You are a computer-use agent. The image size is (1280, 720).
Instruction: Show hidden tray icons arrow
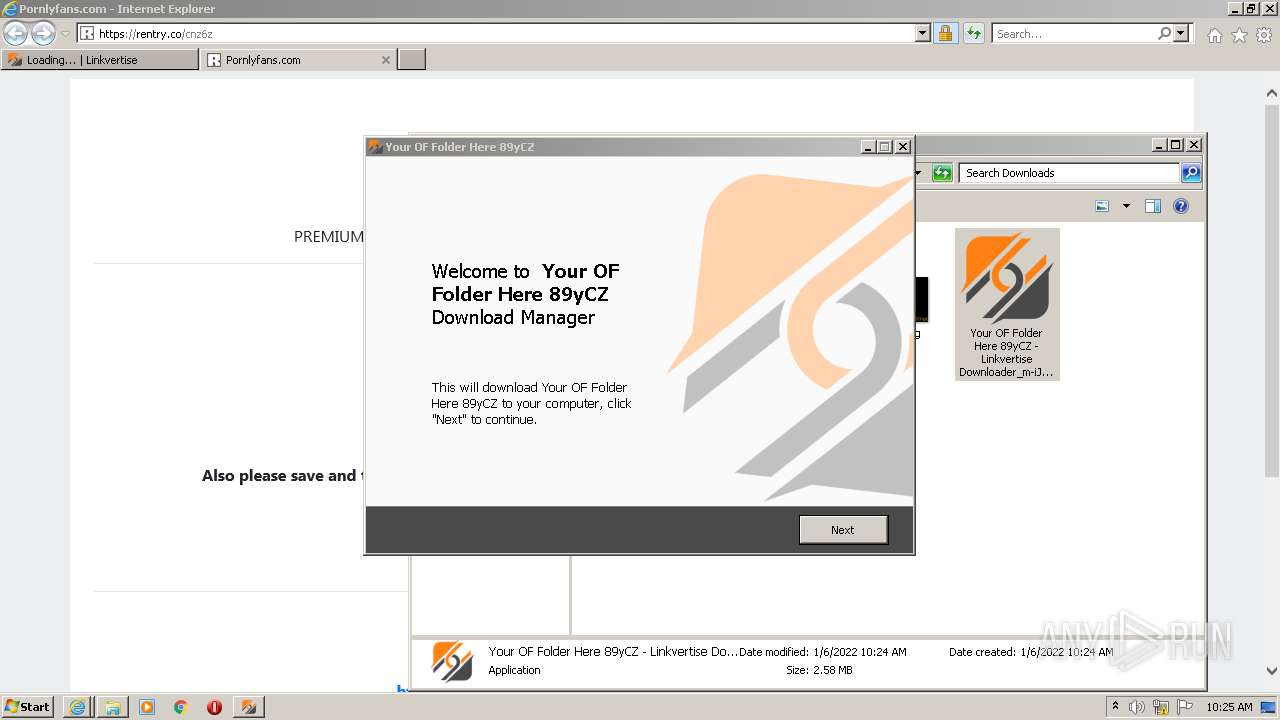tap(1115, 707)
